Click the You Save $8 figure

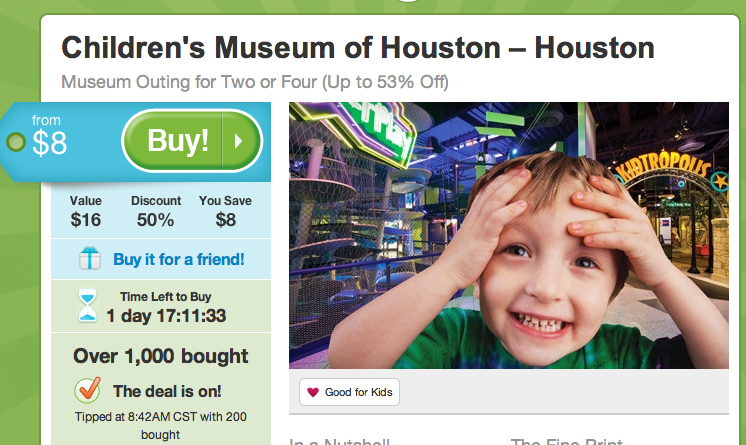(x=225, y=211)
